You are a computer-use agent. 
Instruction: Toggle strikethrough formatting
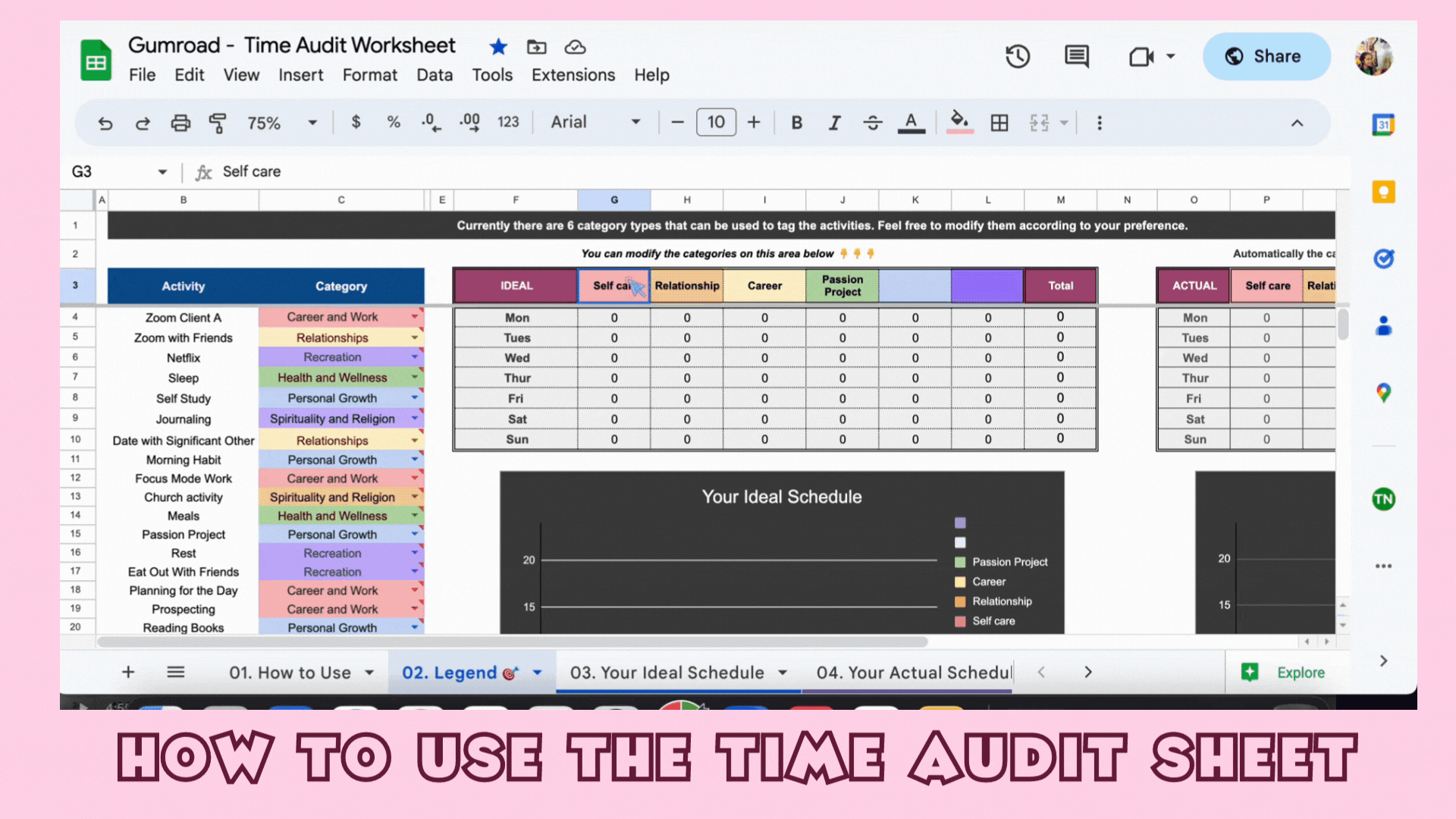873,123
